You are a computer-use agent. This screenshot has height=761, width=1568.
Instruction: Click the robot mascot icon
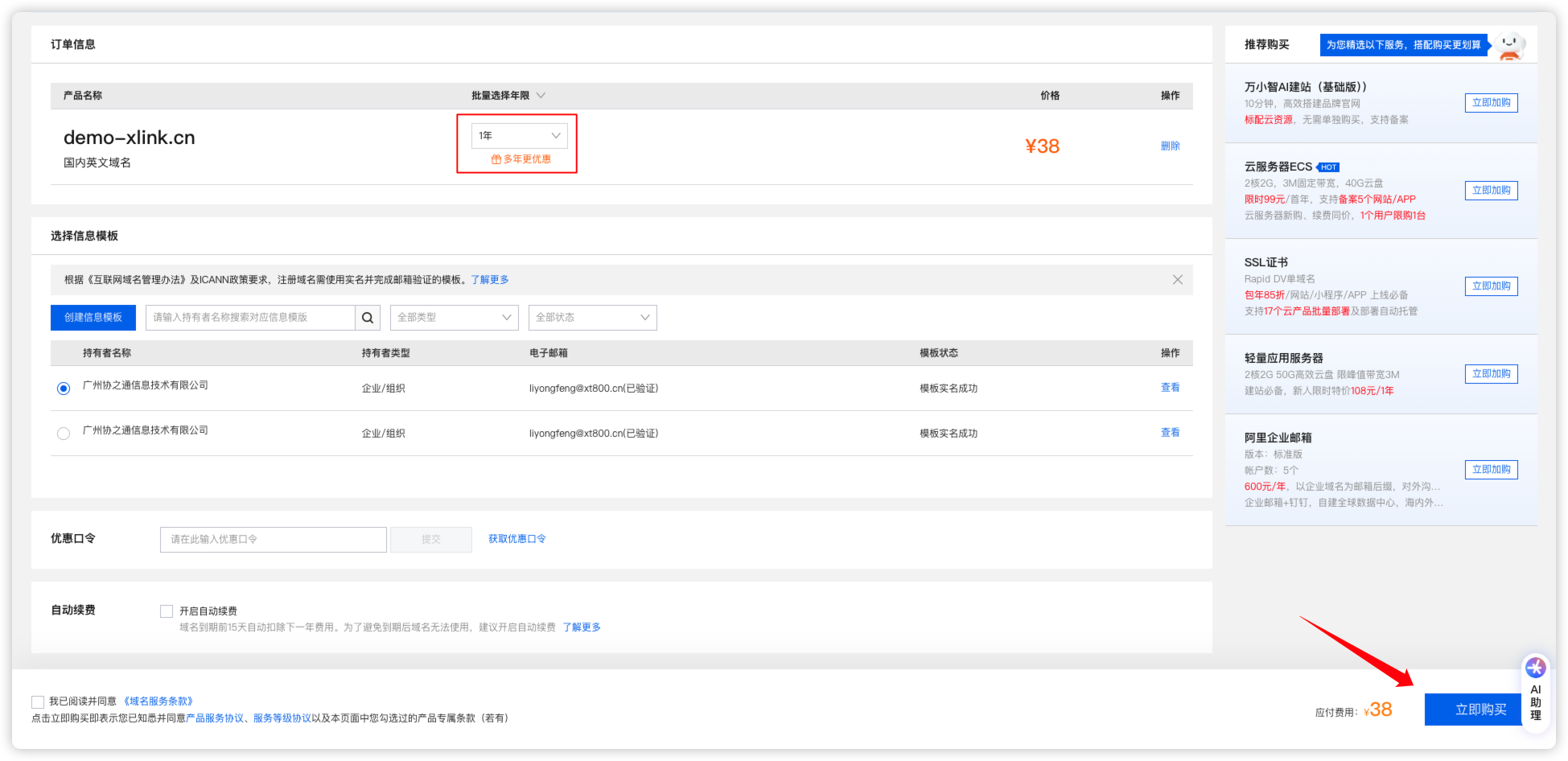[x=1511, y=45]
